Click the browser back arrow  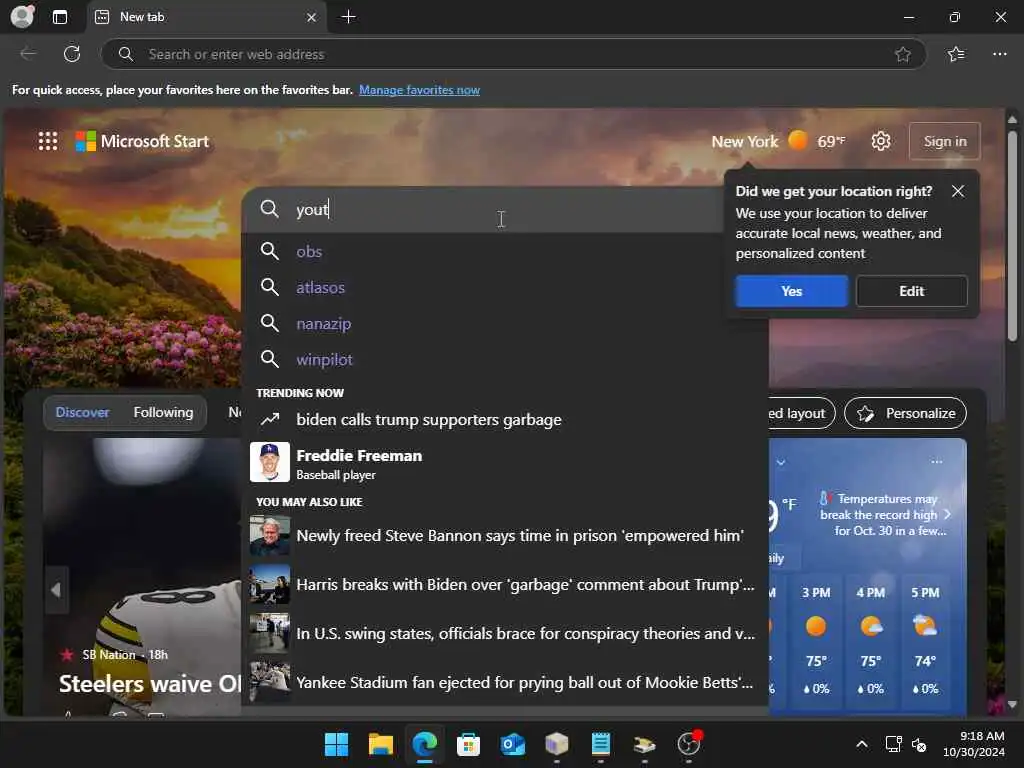28,54
